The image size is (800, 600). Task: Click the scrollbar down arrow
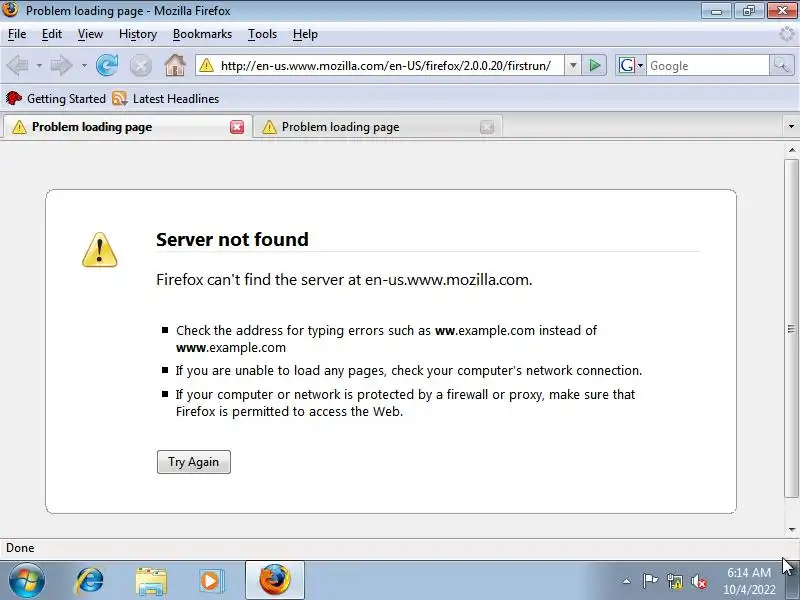pyautogui.click(x=791, y=530)
